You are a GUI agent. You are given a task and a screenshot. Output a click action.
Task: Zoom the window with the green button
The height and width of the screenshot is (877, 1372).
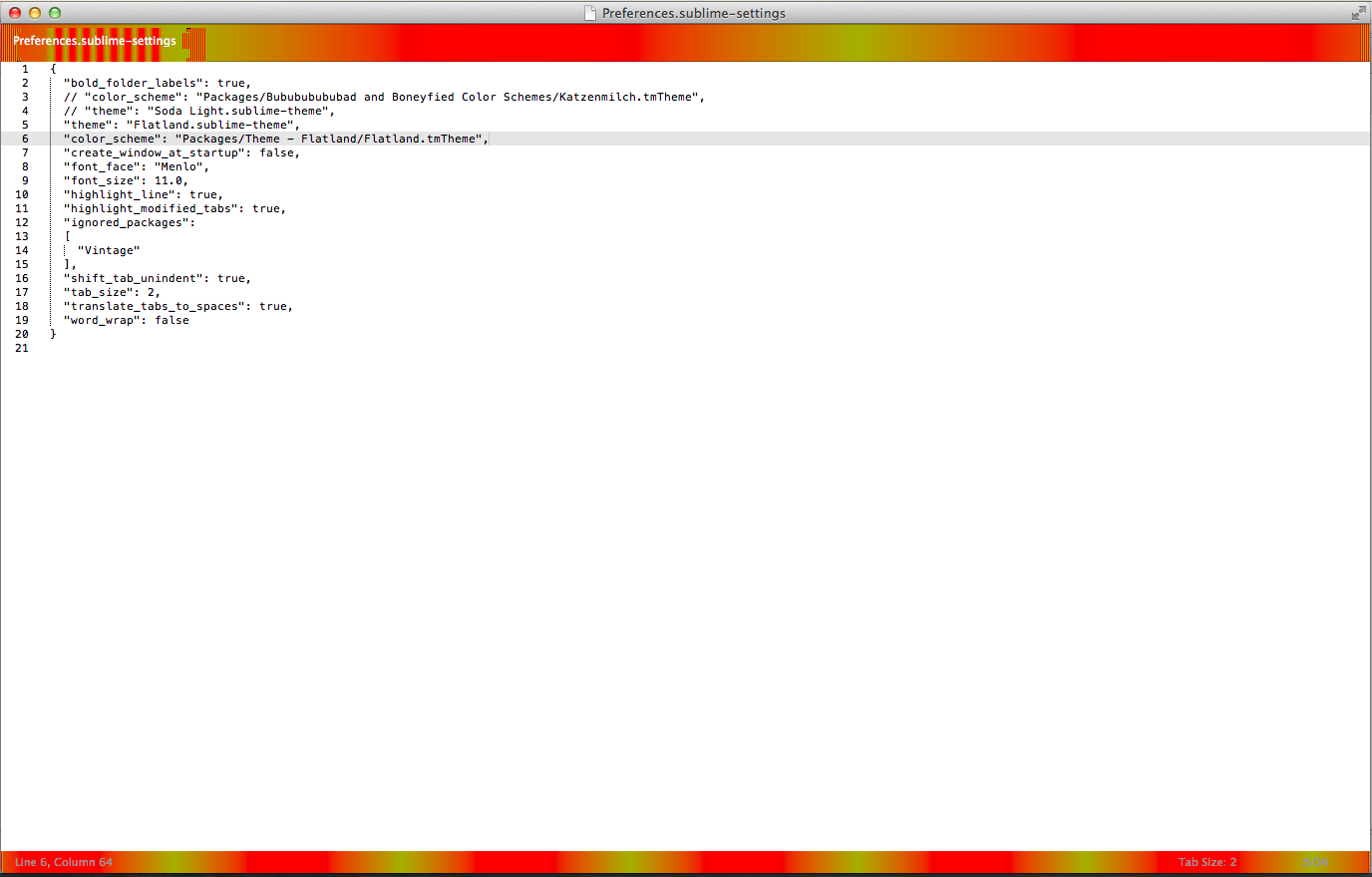(x=55, y=13)
